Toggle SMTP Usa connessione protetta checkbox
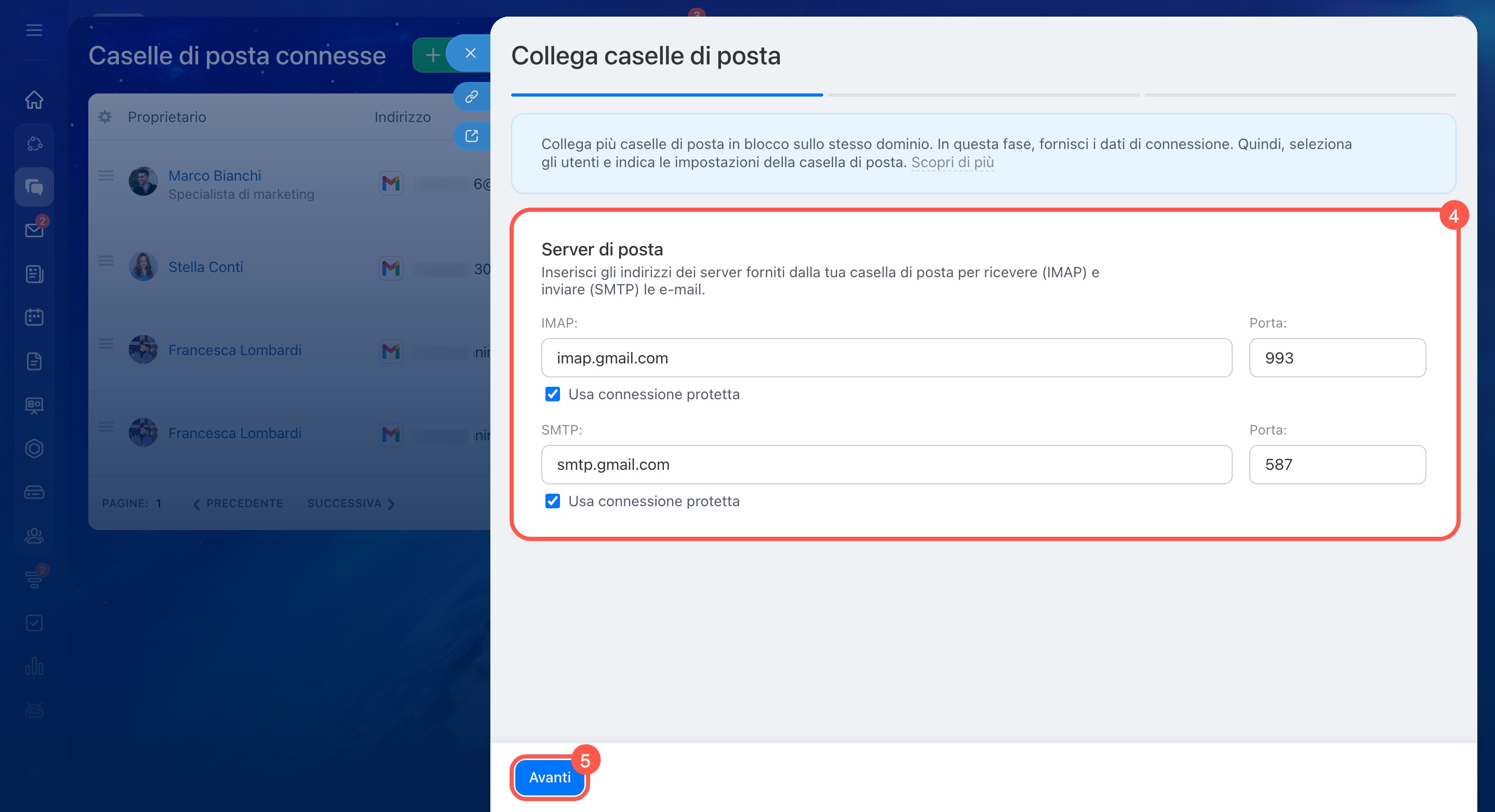The width and height of the screenshot is (1495, 812). click(x=553, y=501)
